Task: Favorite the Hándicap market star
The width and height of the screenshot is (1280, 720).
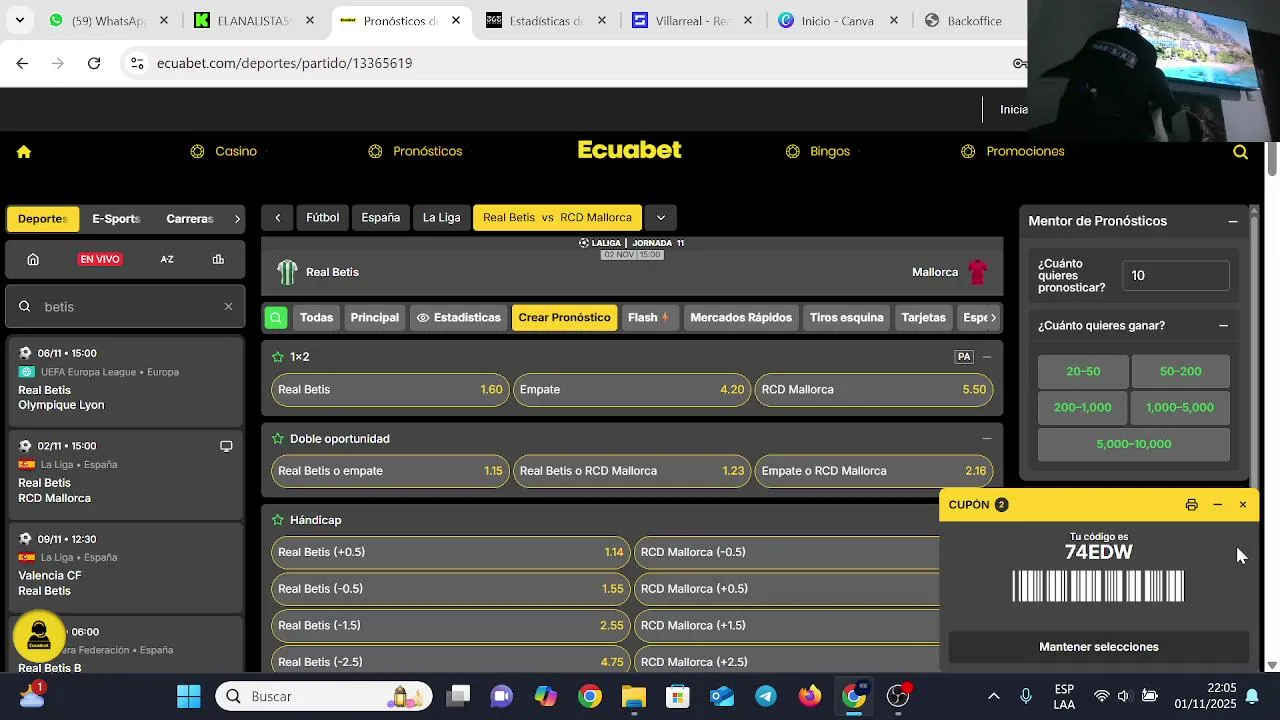Action: coord(278,520)
